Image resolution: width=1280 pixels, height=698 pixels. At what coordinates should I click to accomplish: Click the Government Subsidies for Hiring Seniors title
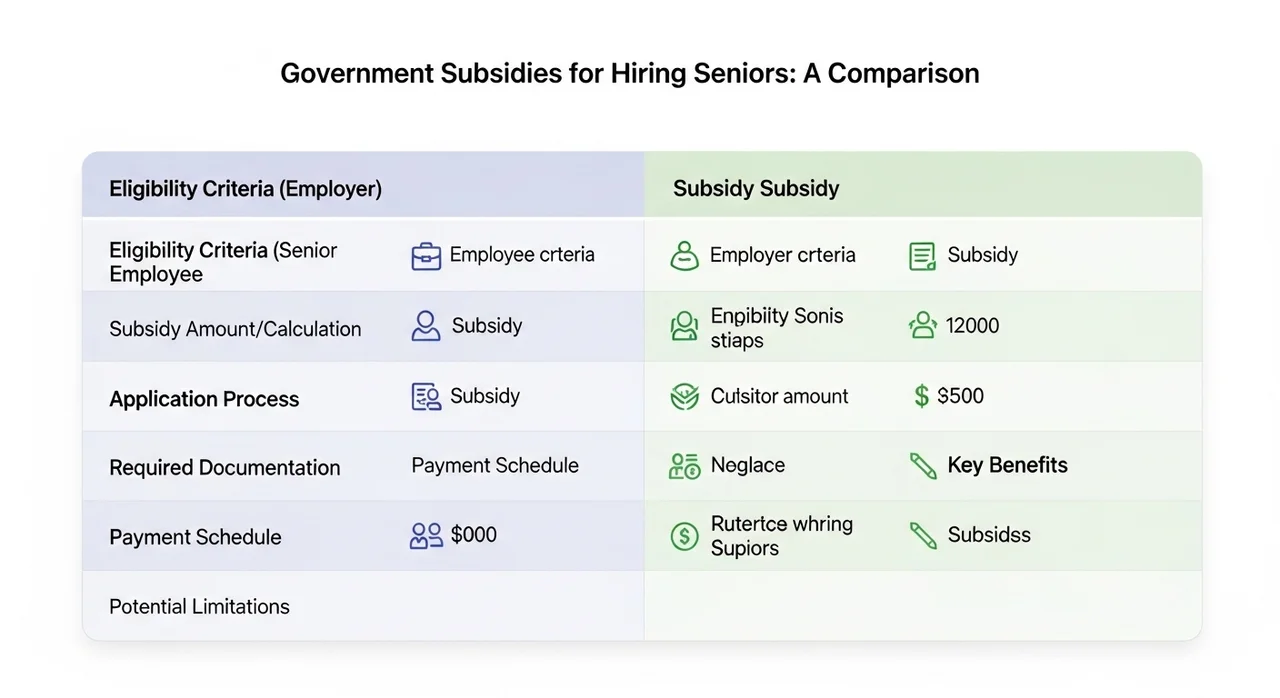click(x=629, y=74)
